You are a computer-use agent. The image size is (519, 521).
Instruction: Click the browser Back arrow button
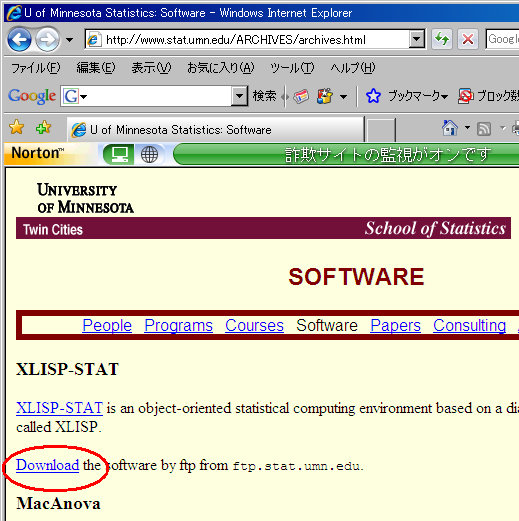19,40
